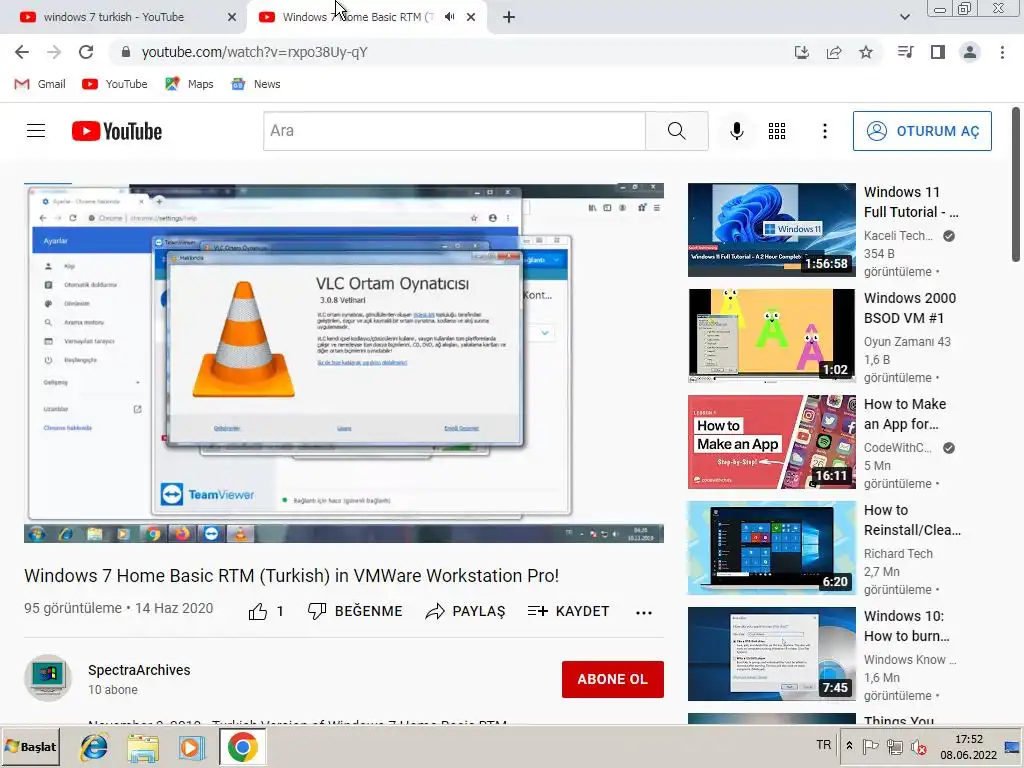Screen dimensions: 1024x768
Task: Open the Başlat start menu
Action: pos(31,746)
